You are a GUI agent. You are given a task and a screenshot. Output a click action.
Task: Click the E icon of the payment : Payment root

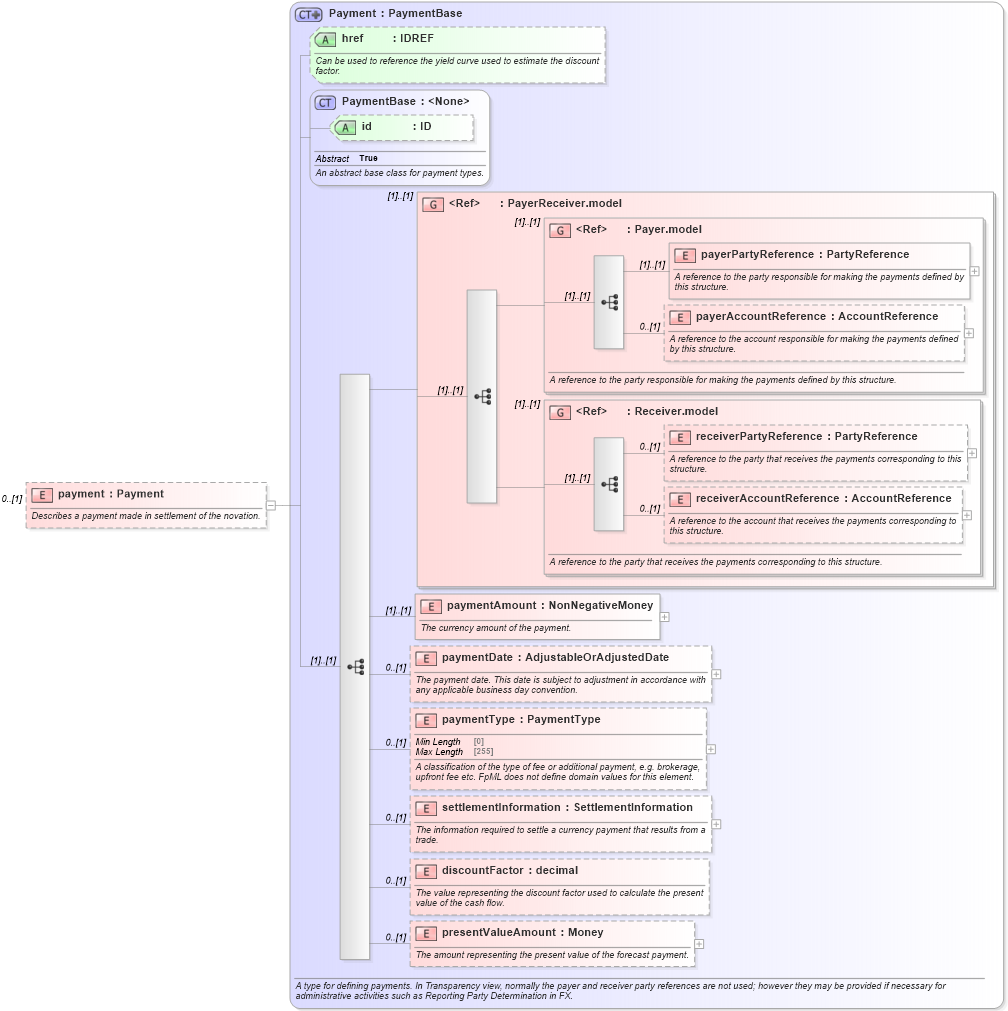pos(41,494)
